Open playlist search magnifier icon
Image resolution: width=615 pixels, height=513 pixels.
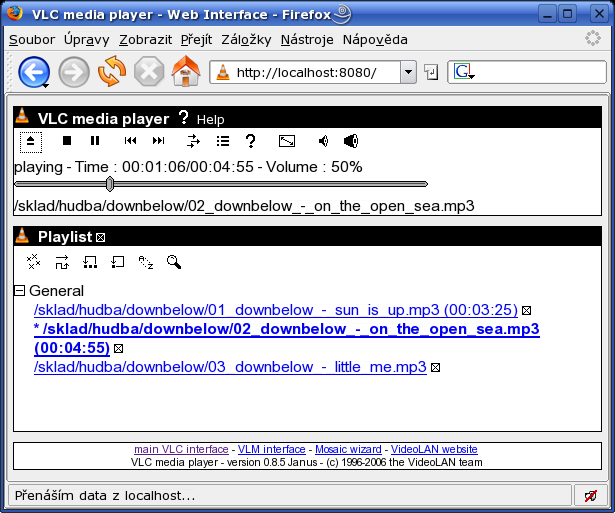tap(174, 262)
